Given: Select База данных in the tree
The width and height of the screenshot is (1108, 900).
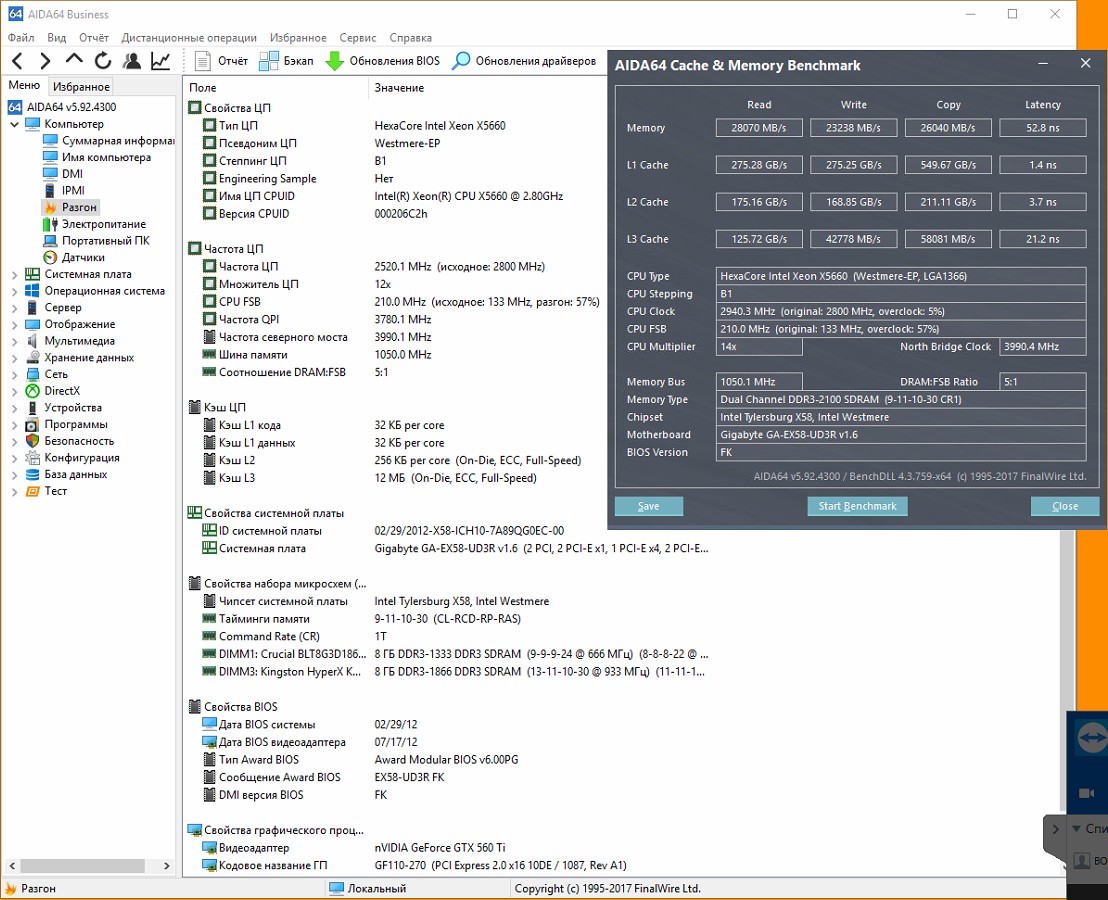Looking at the screenshot, I should (66, 474).
